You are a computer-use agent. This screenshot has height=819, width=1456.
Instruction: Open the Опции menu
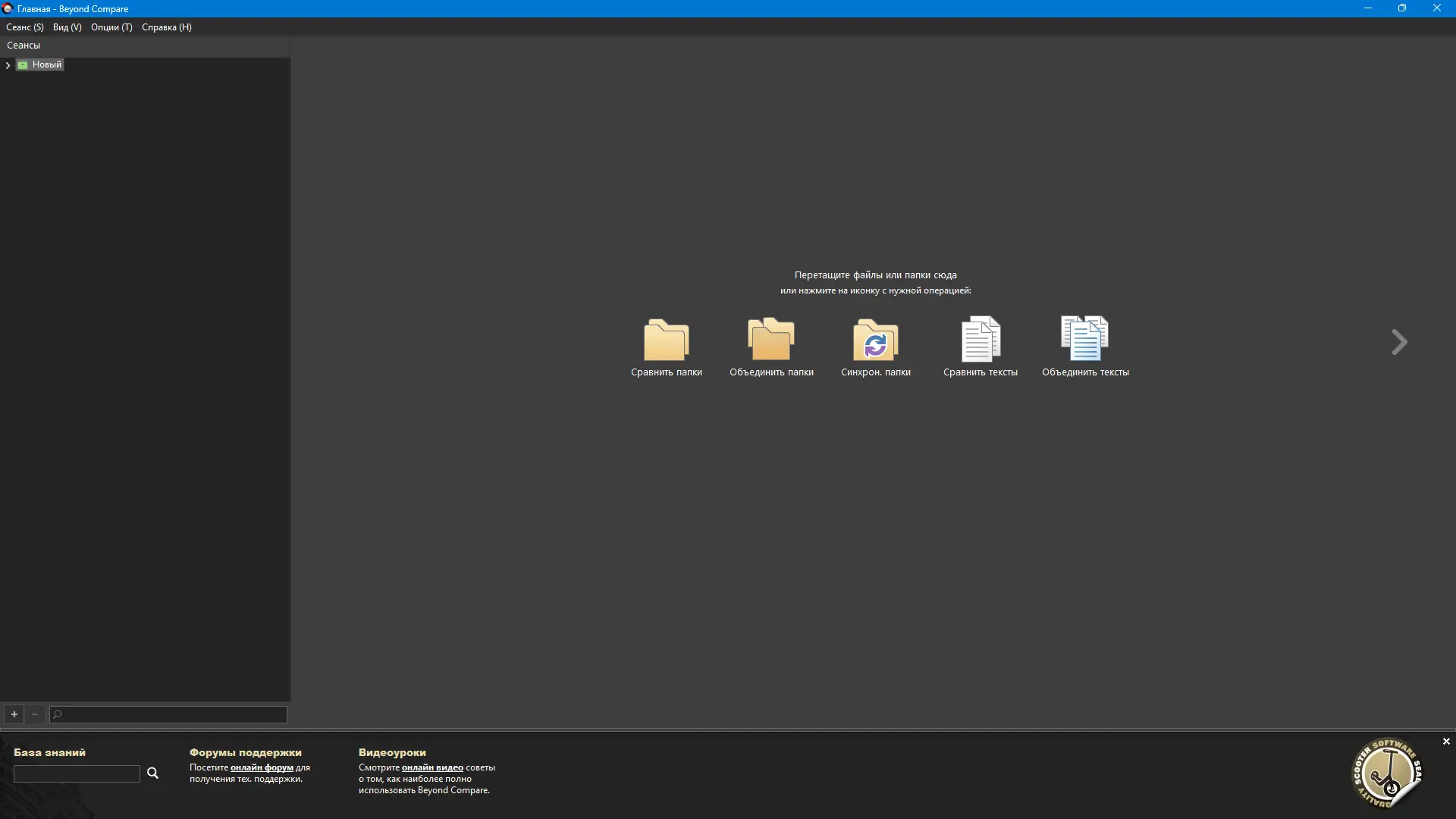tap(111, 27)
